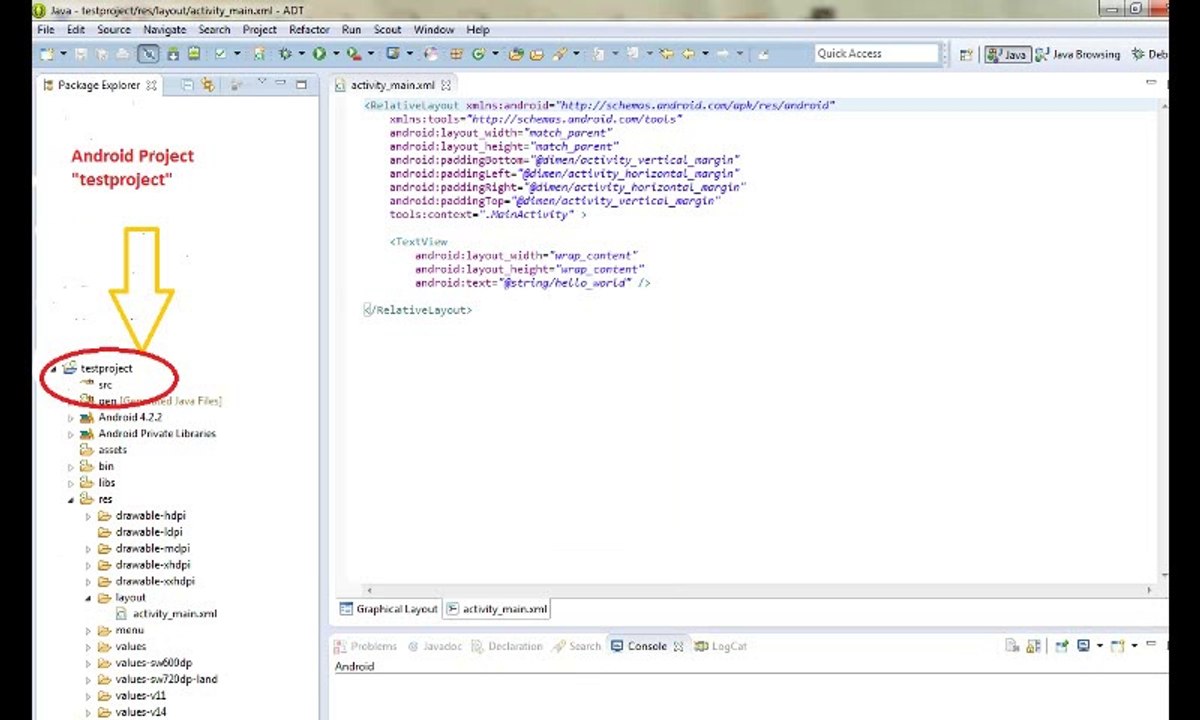Image resolution: width=1200 pixels, height=720 pixels.
Task: Switch to the Java Browsing perspective
Action: tap(1078, 55)
